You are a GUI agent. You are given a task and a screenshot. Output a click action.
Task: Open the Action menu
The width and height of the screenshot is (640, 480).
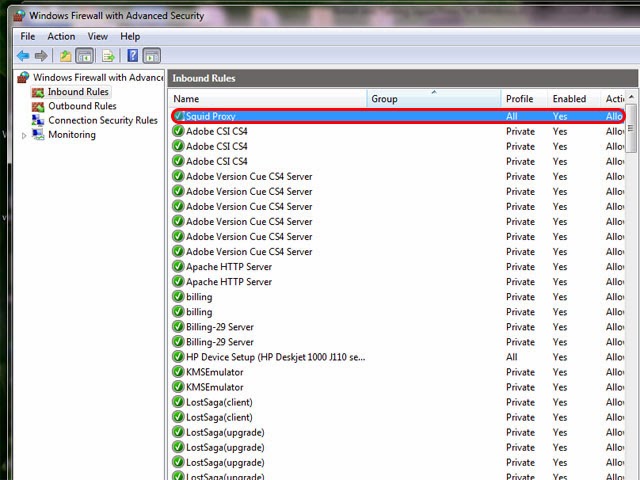[61, 36]
